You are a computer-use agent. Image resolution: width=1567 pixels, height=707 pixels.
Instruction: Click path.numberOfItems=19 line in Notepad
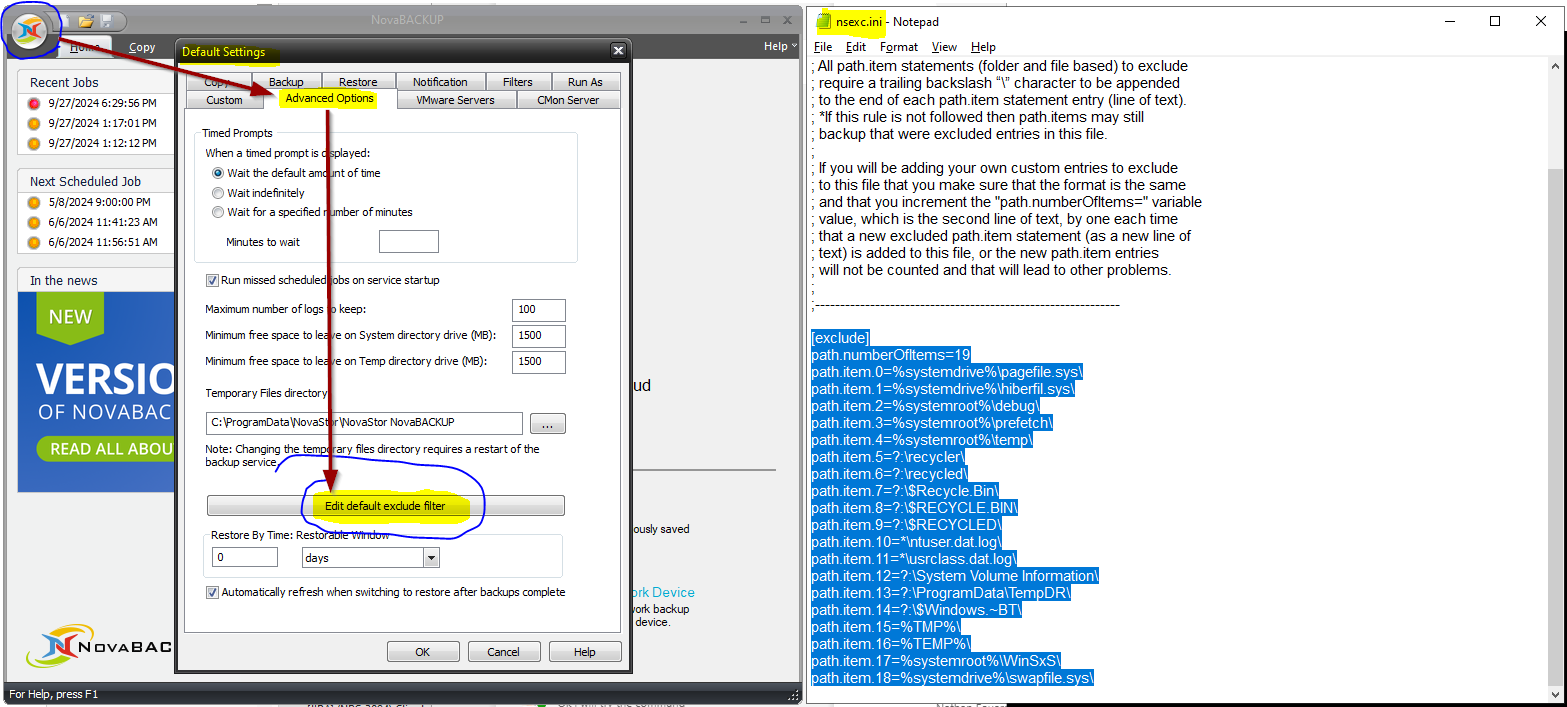(x=891, y=354)
